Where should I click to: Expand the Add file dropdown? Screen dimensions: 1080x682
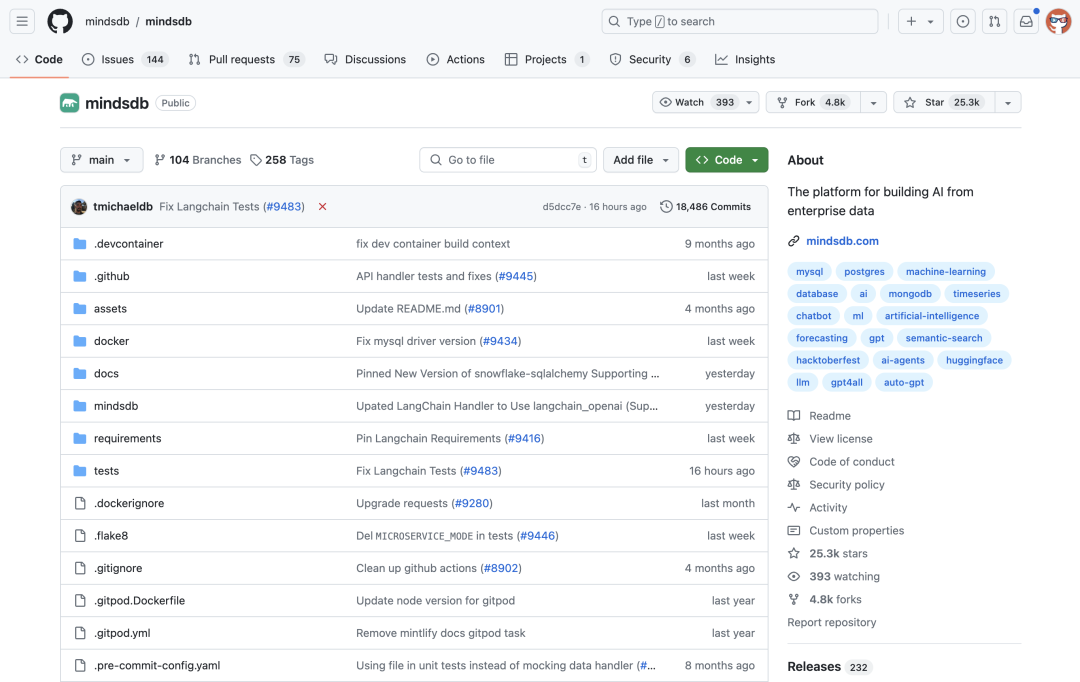tap(640, 160)
